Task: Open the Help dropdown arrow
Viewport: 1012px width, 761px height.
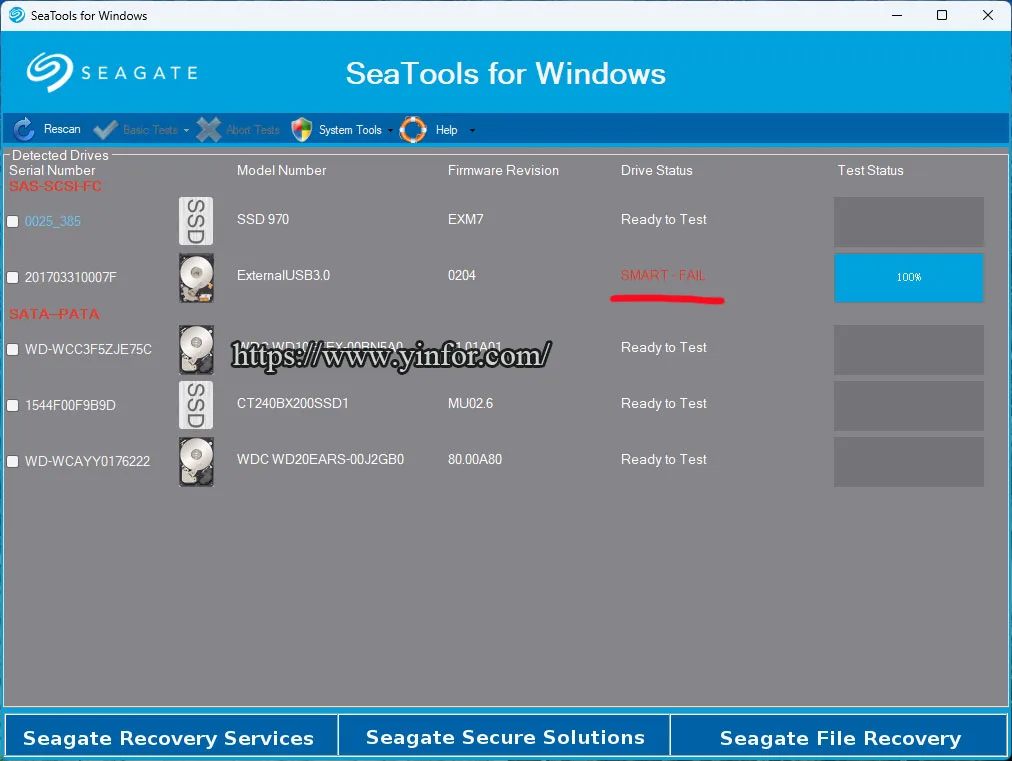Action: coord(472,130)
